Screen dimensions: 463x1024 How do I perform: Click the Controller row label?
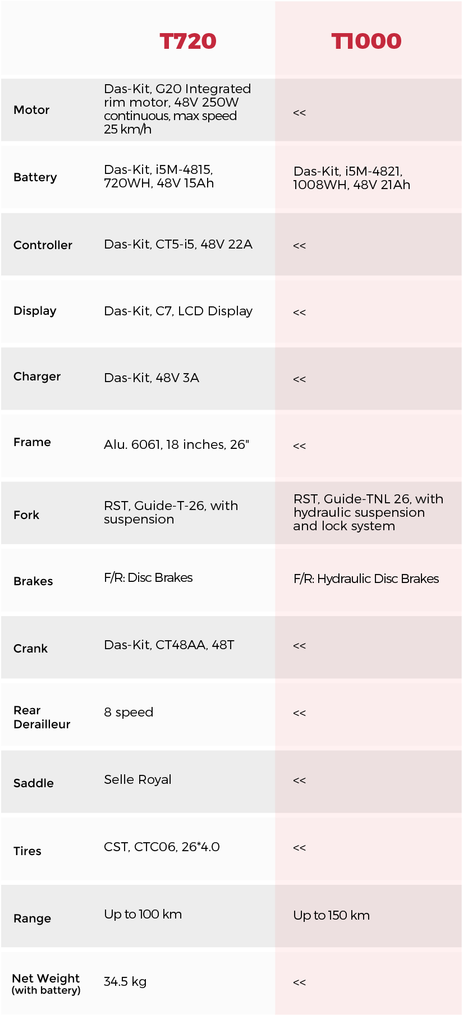pyautogui.click(x=43, y=246)
